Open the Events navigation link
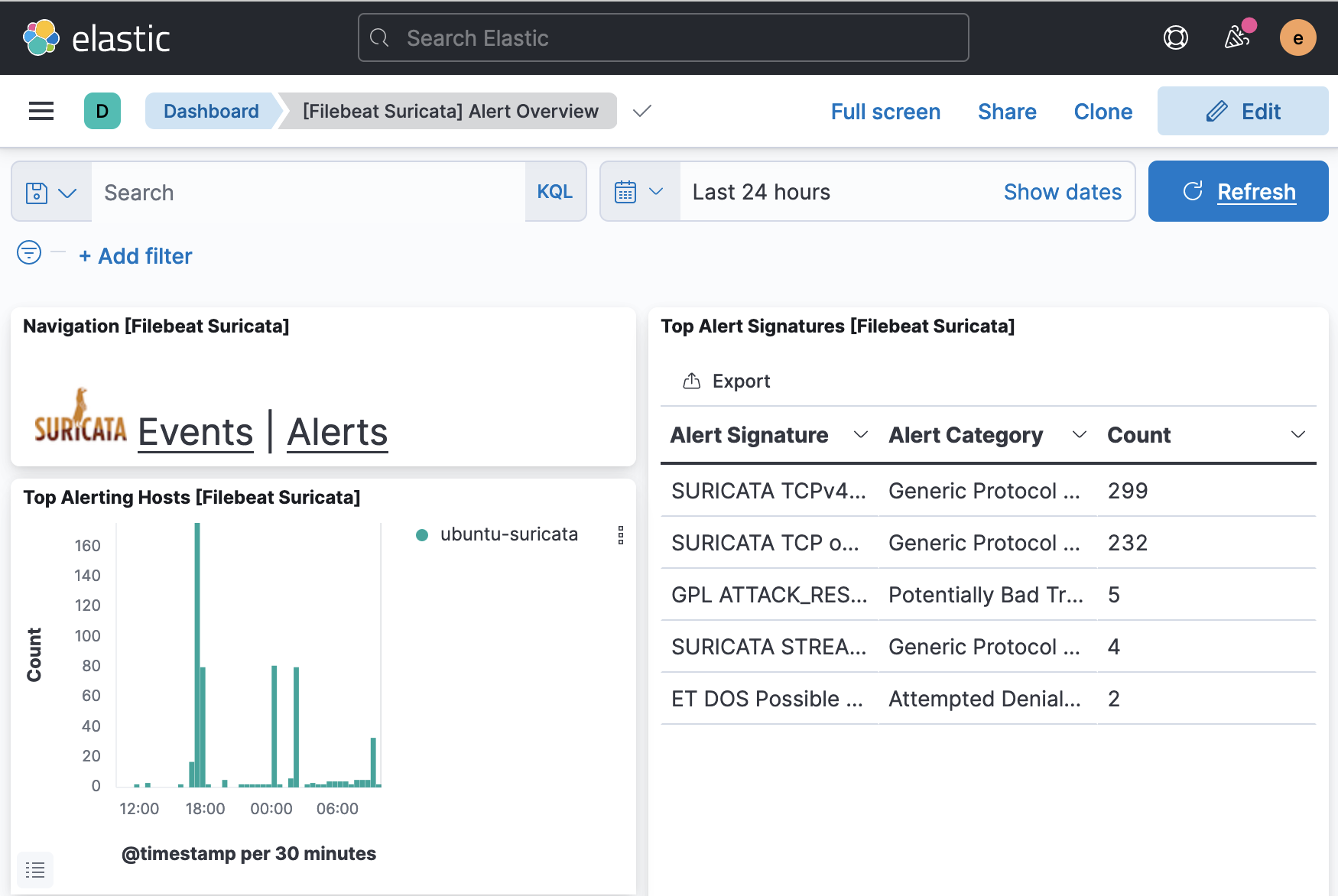This screenshot has height=896, width=1338. (196, 432)
